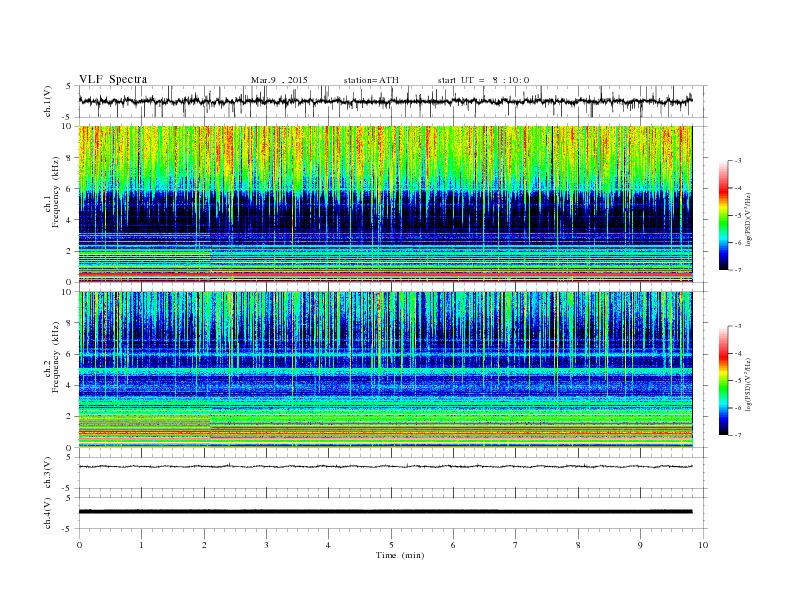The image size is (792, 612).
Task: Click the ch.1 spectrogram panel
Action: click(385, 204)
